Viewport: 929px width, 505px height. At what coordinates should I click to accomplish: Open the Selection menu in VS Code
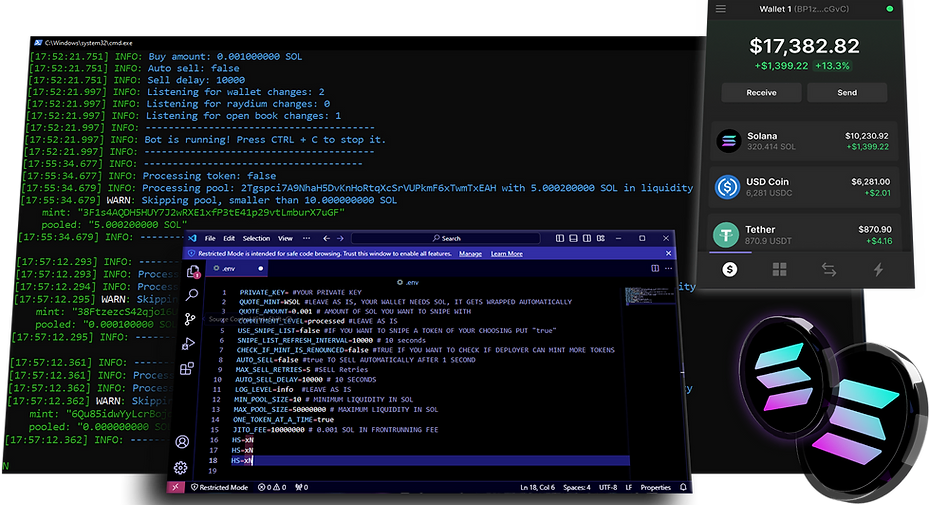tap(257, 238)
